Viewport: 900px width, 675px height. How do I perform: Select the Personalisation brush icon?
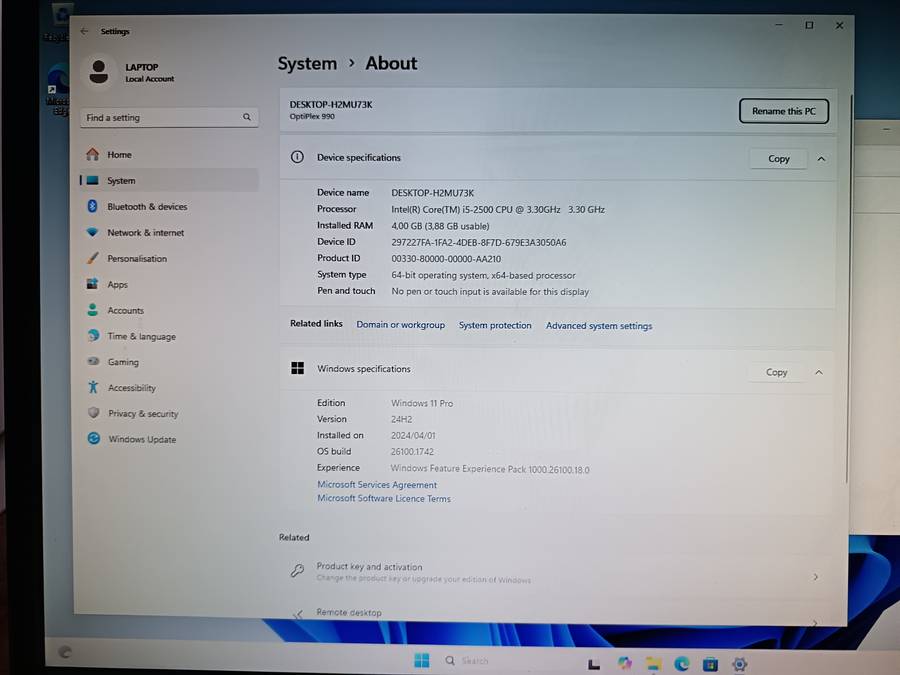point(93,259)
